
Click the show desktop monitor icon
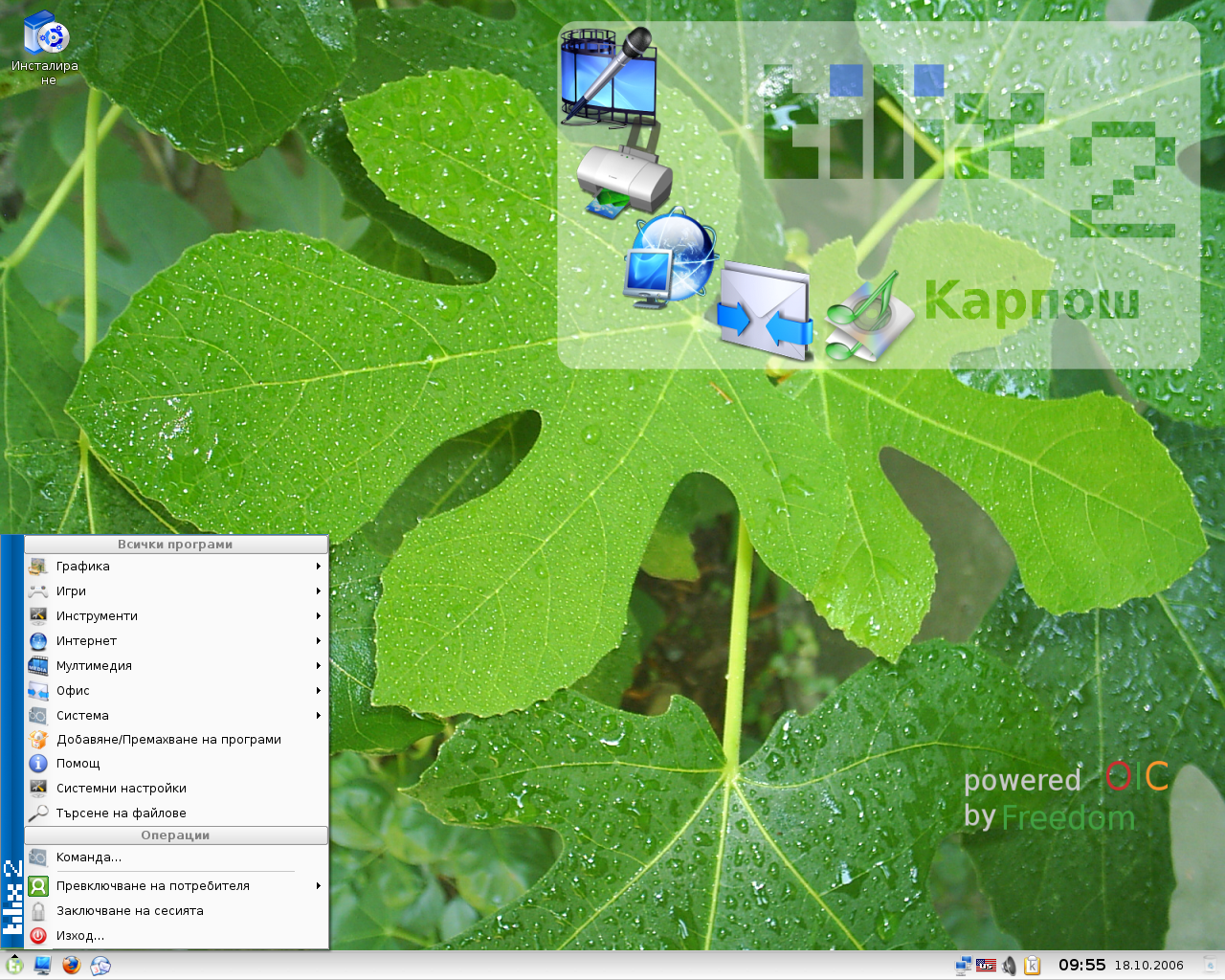pos(42,965)
